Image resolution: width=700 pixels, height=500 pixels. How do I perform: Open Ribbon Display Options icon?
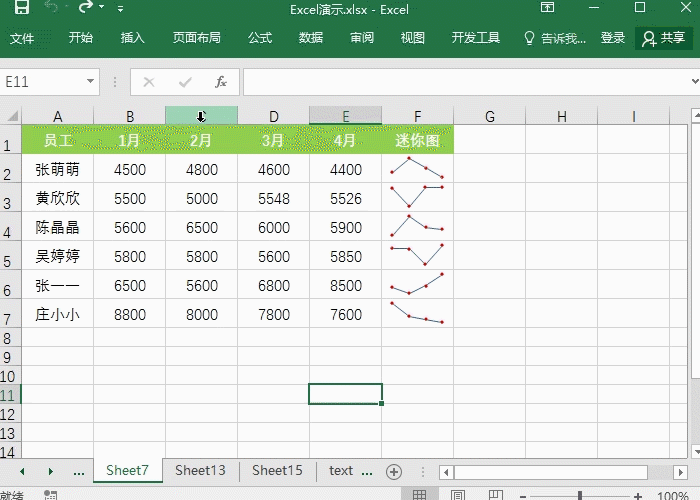(x=547, y=7)
